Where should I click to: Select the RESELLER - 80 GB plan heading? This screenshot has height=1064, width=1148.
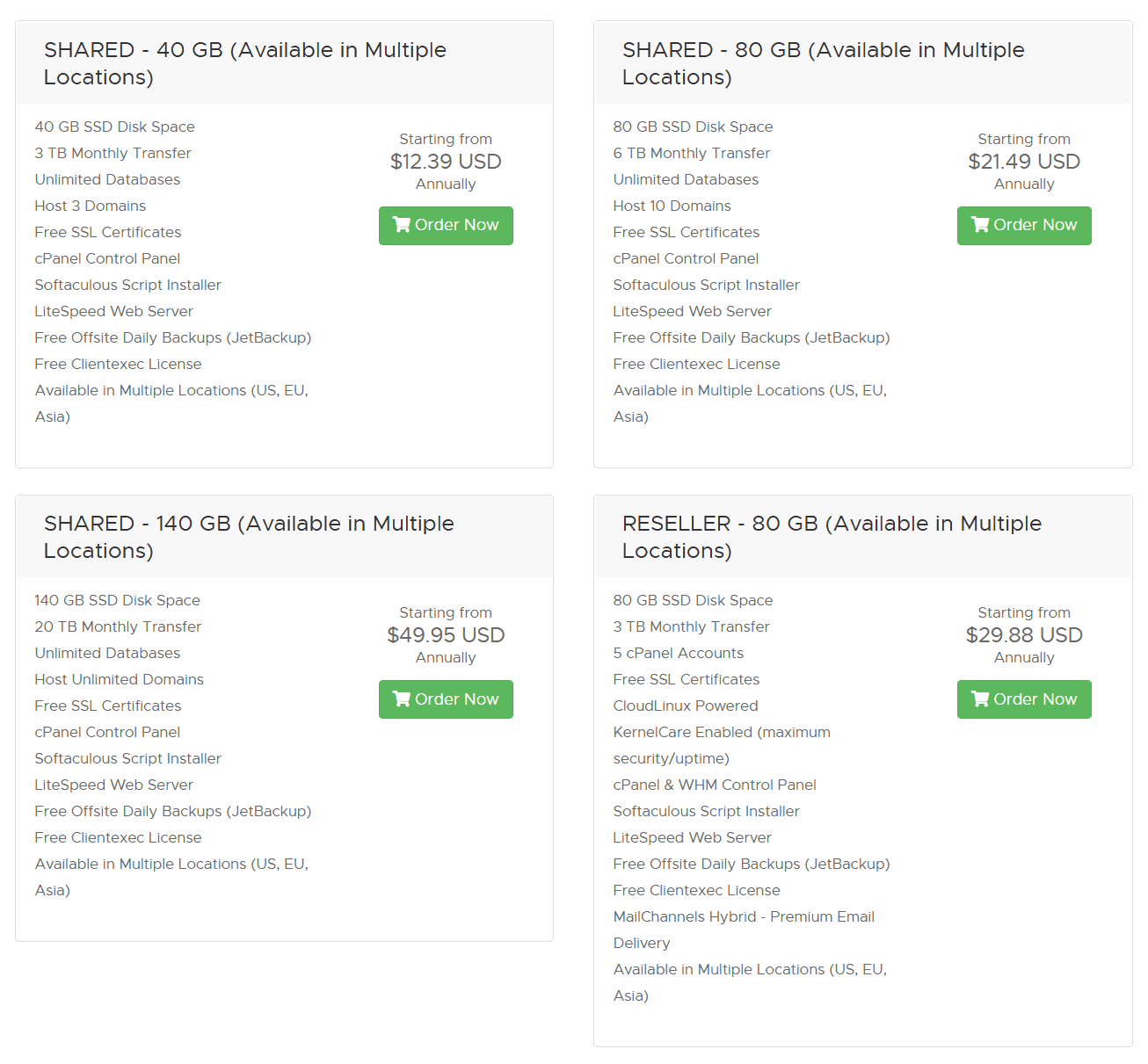pos(832,537)
